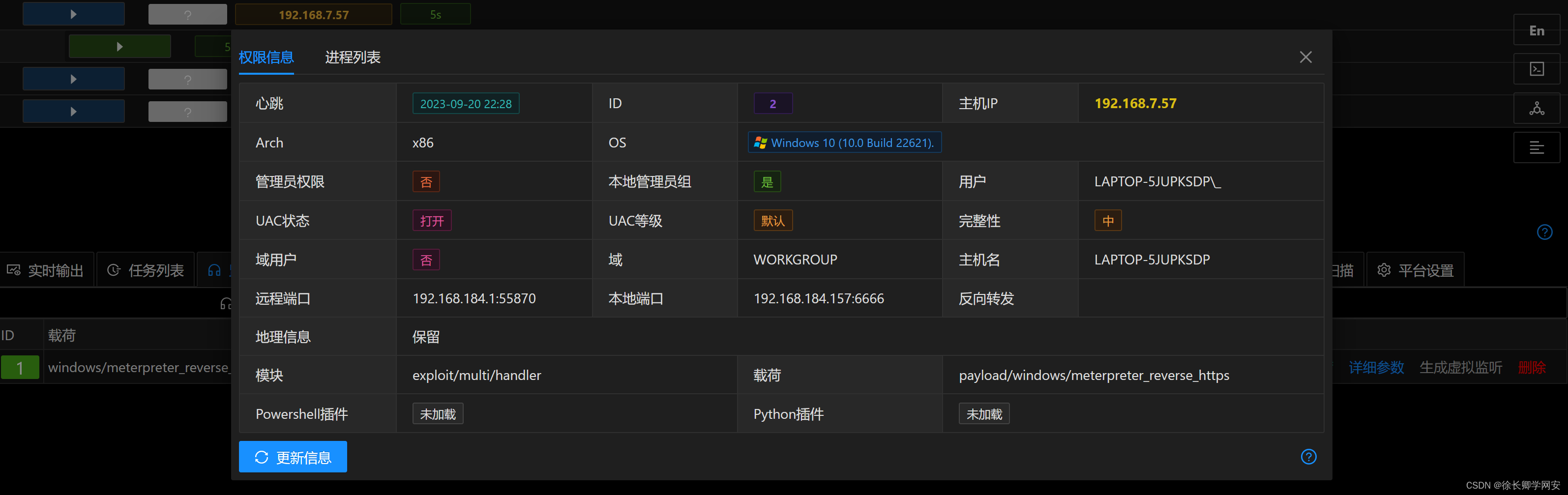Open the terminal console icon on right sidebar

pos(1537,69)
